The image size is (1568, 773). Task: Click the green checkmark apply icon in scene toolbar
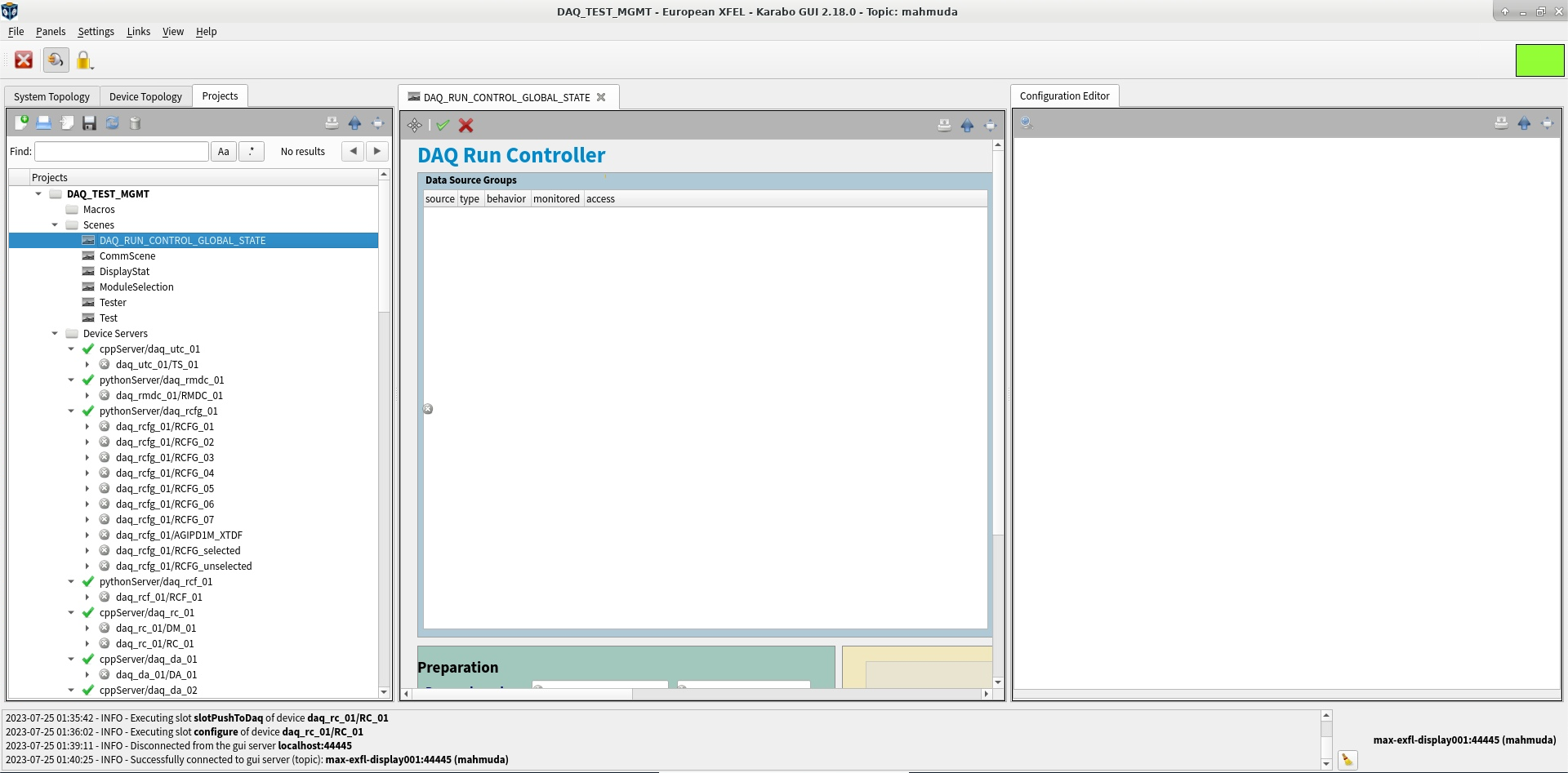(x=443, y=125)
